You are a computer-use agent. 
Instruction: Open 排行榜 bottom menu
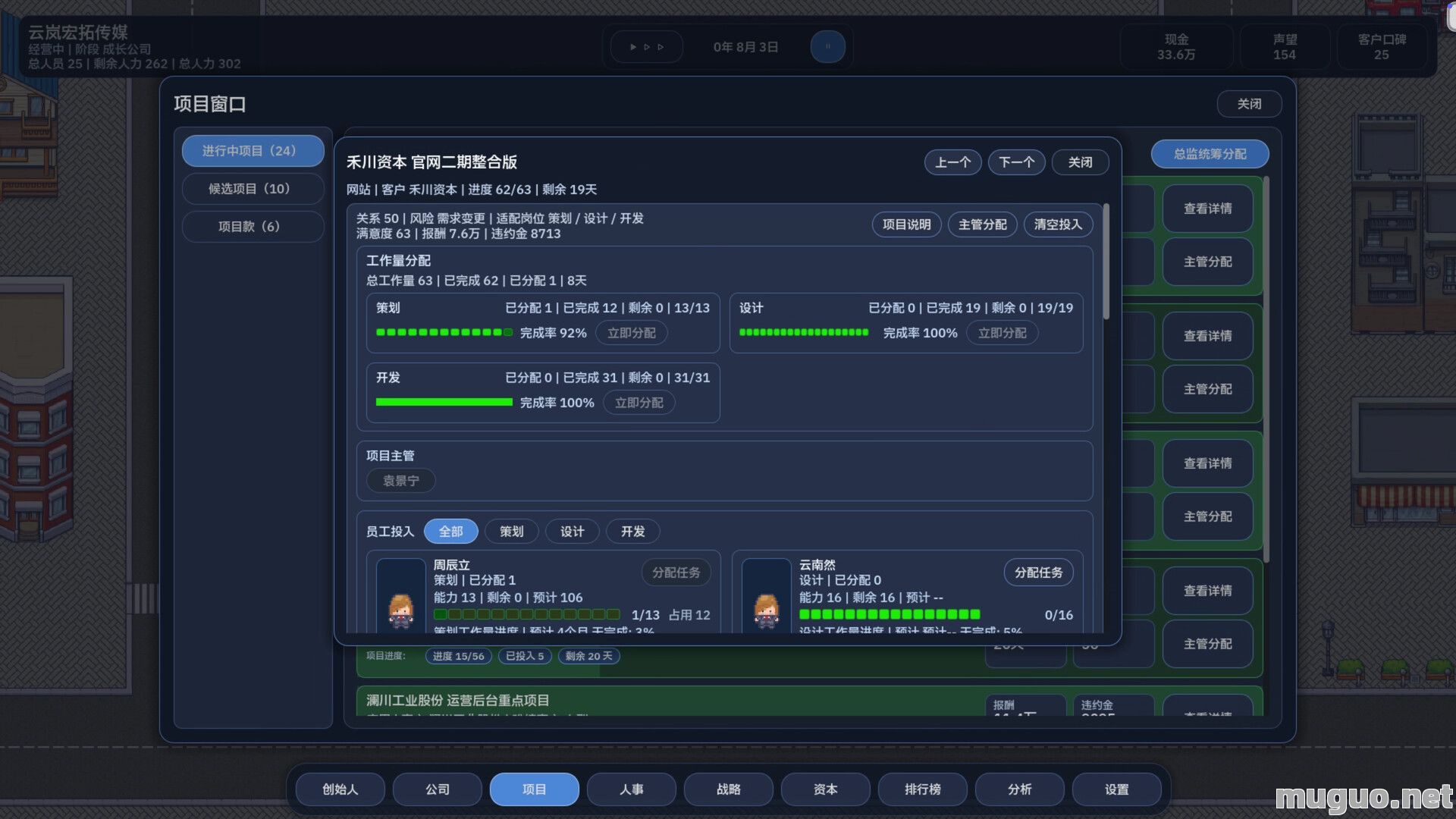click(922, 789)
